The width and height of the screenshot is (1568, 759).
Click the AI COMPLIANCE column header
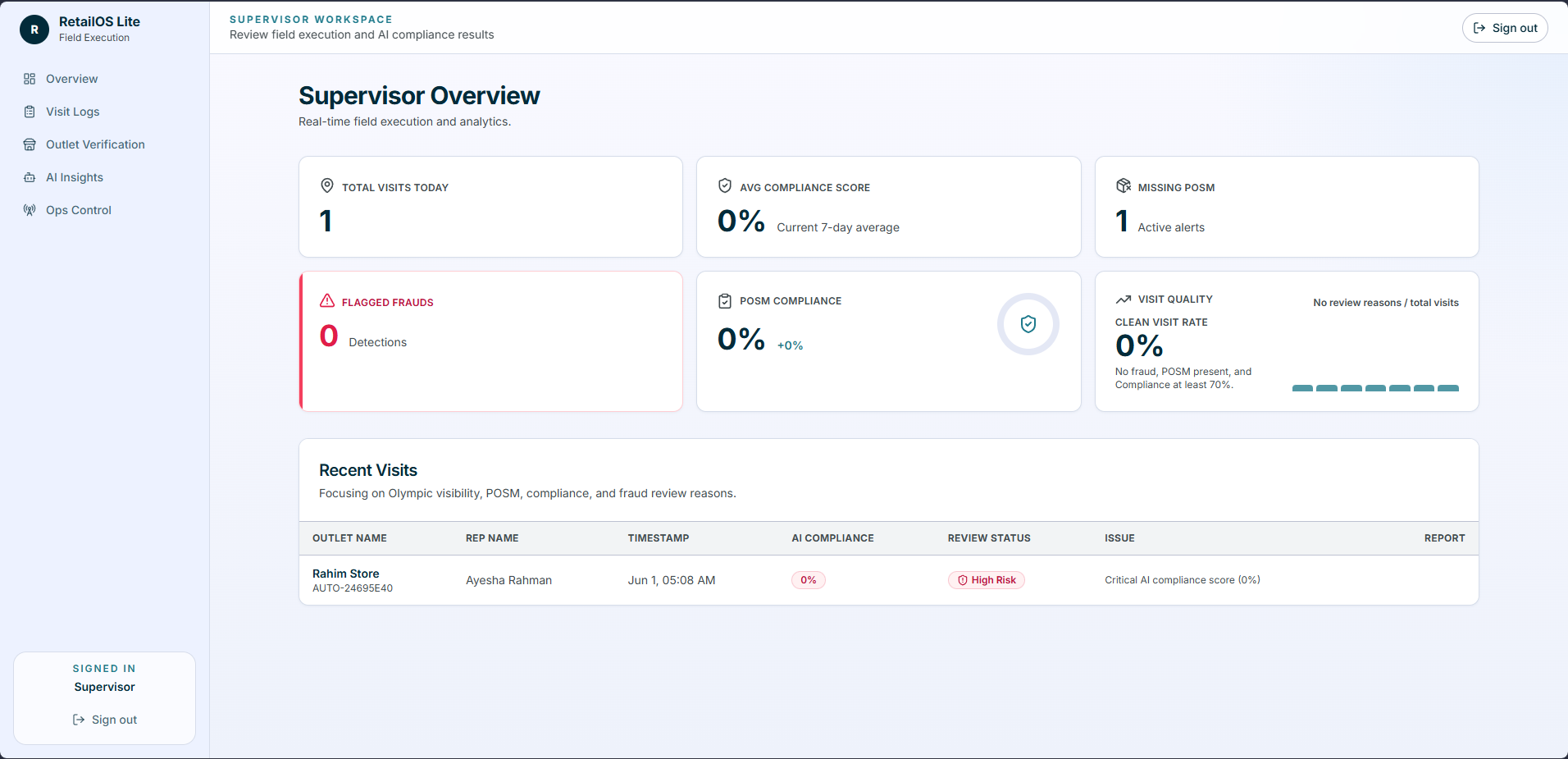pyautogui.click(x=832, y=538)
